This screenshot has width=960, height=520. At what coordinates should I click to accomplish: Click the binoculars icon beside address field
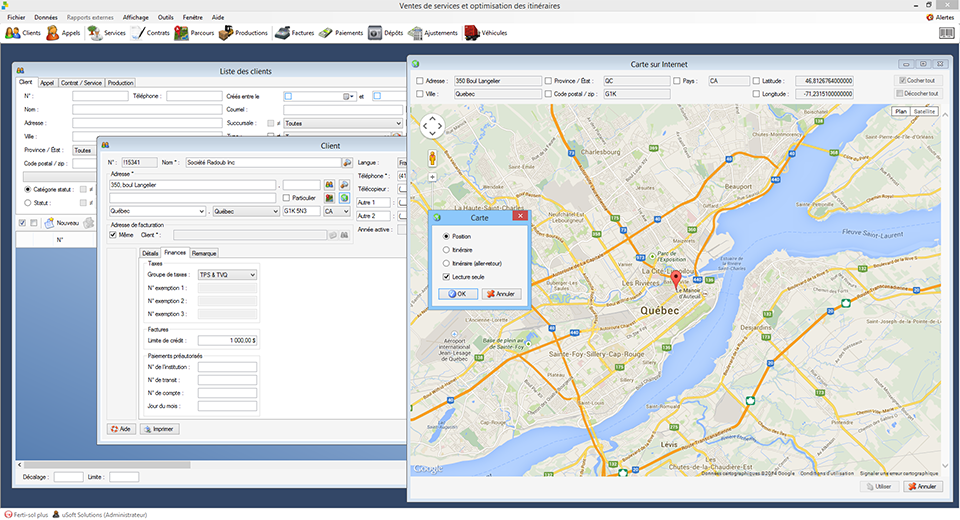click(x=329, y=185)
